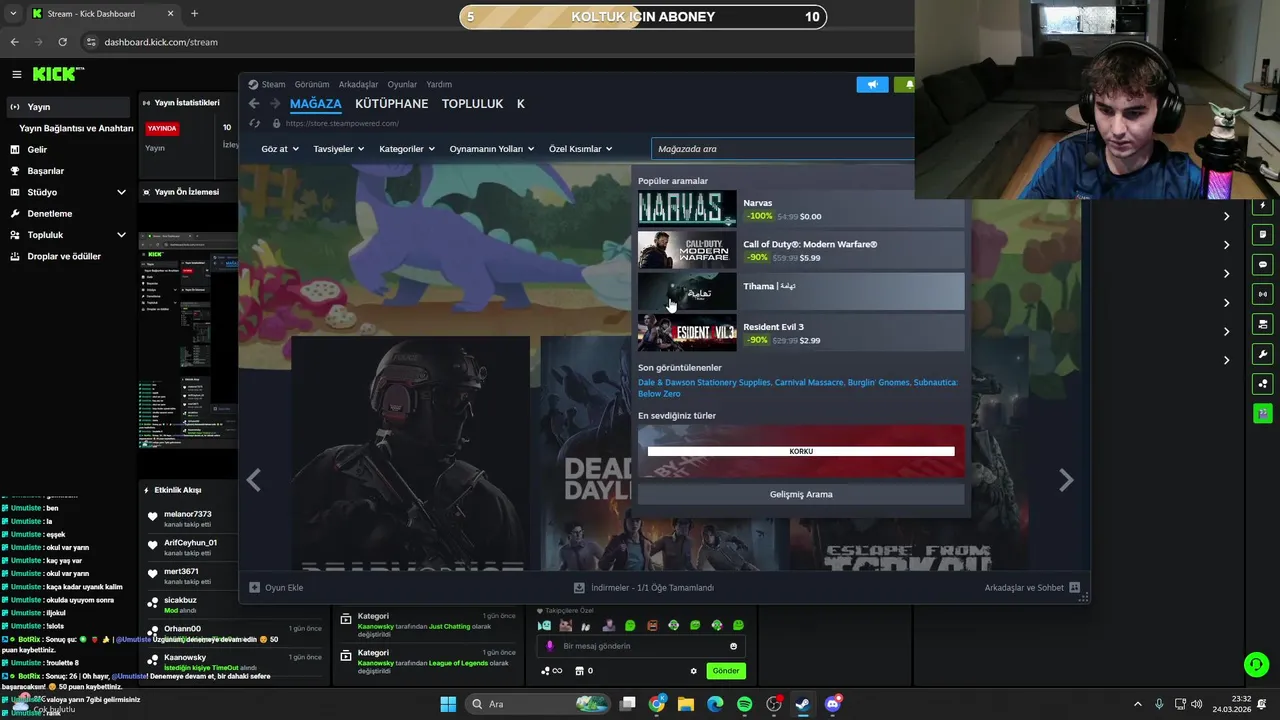Open the Kategoriler dropdown in Steam store

click(x=407, y=149)
